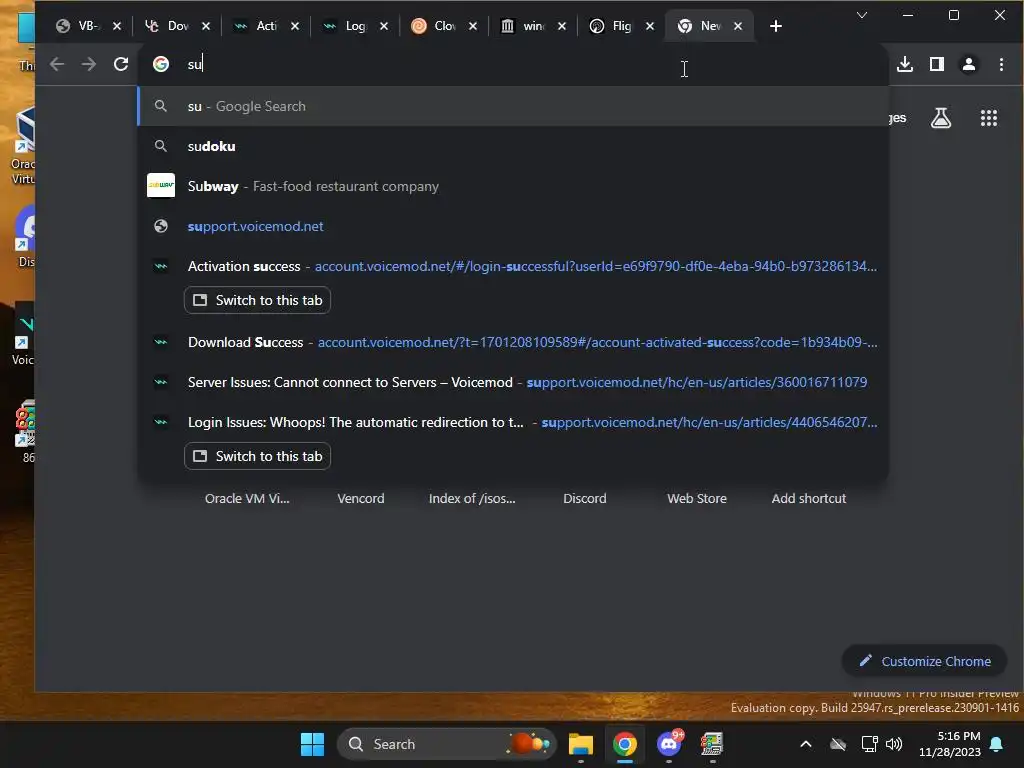This screenshot has width=1024, height=768.
Task: Select the 'Activation success' suggestion
Action: [513, 266]
